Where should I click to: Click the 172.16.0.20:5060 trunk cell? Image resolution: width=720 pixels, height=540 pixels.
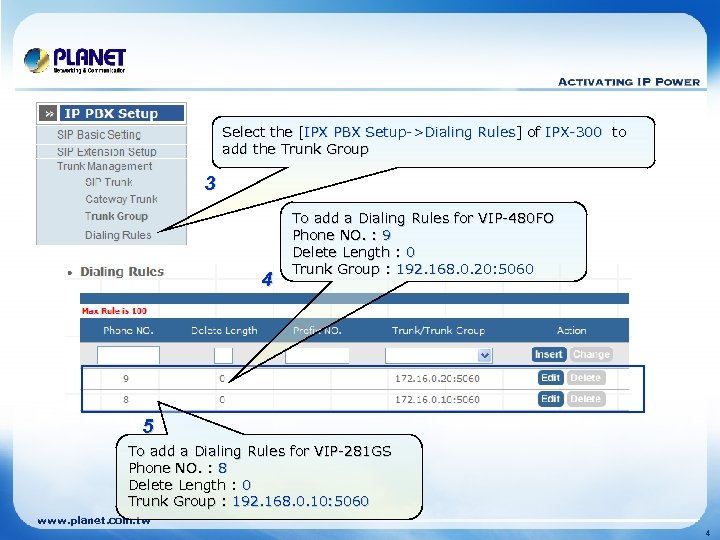[x=437, y=379]
